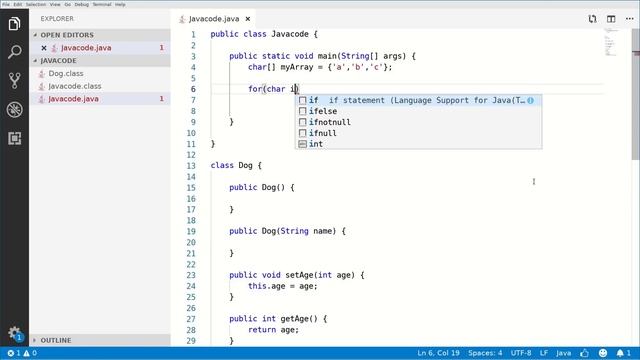This screenshot has height=360, width=640.
Task: Open the Edit menu
Action: 18,4
